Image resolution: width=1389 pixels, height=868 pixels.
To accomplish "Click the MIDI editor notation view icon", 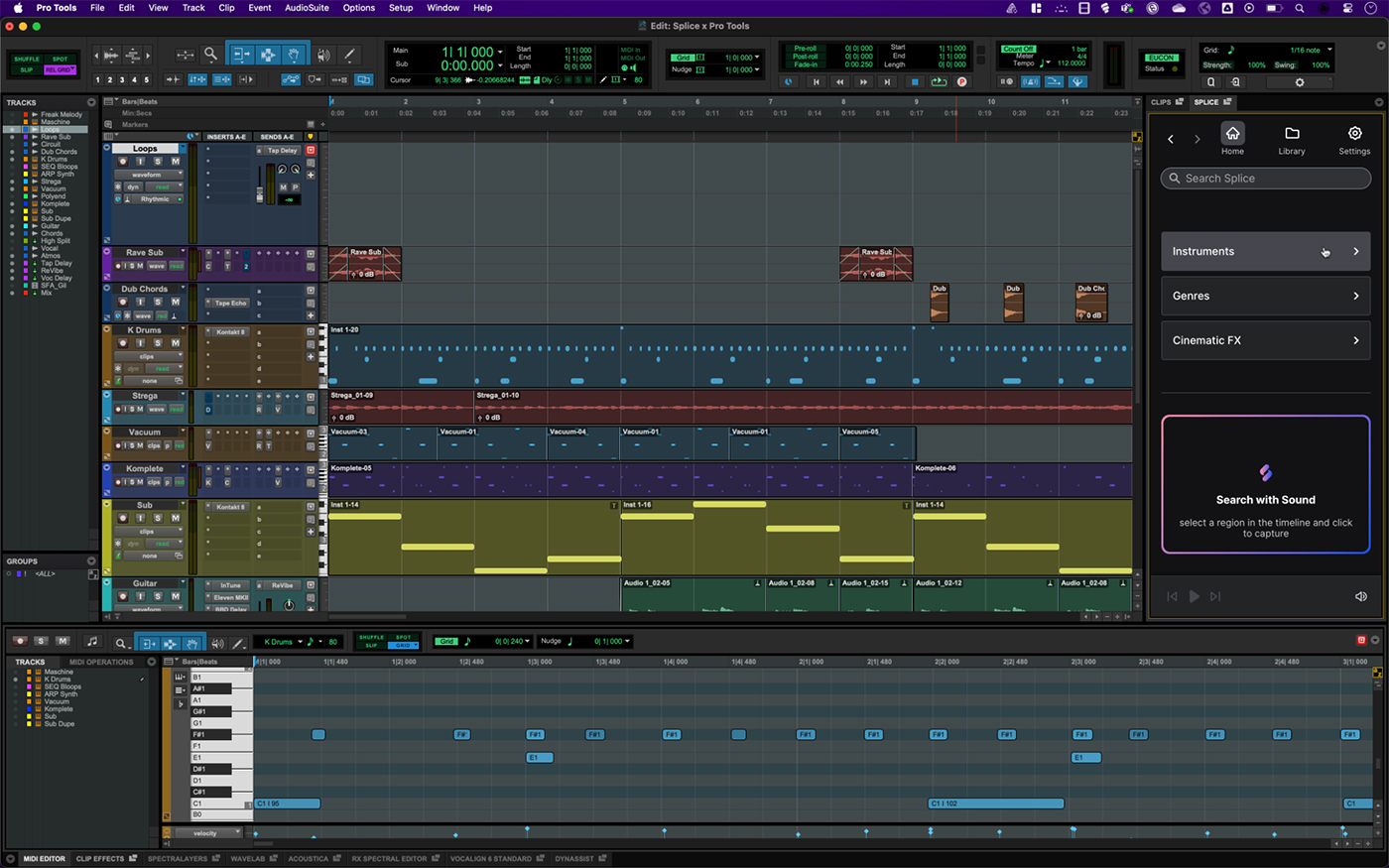I will (x=92, y=642).
